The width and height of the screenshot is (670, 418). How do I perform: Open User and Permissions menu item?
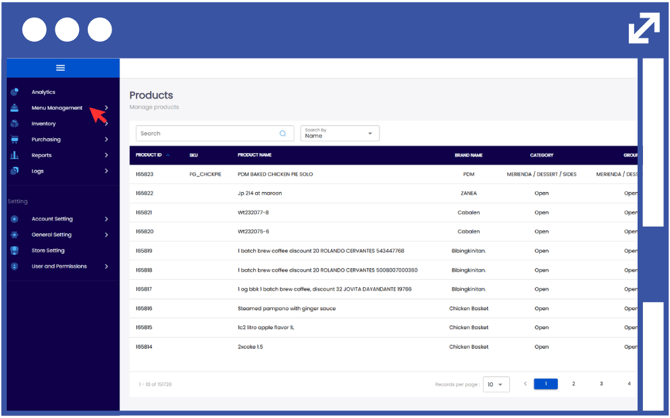pos(58,267)
